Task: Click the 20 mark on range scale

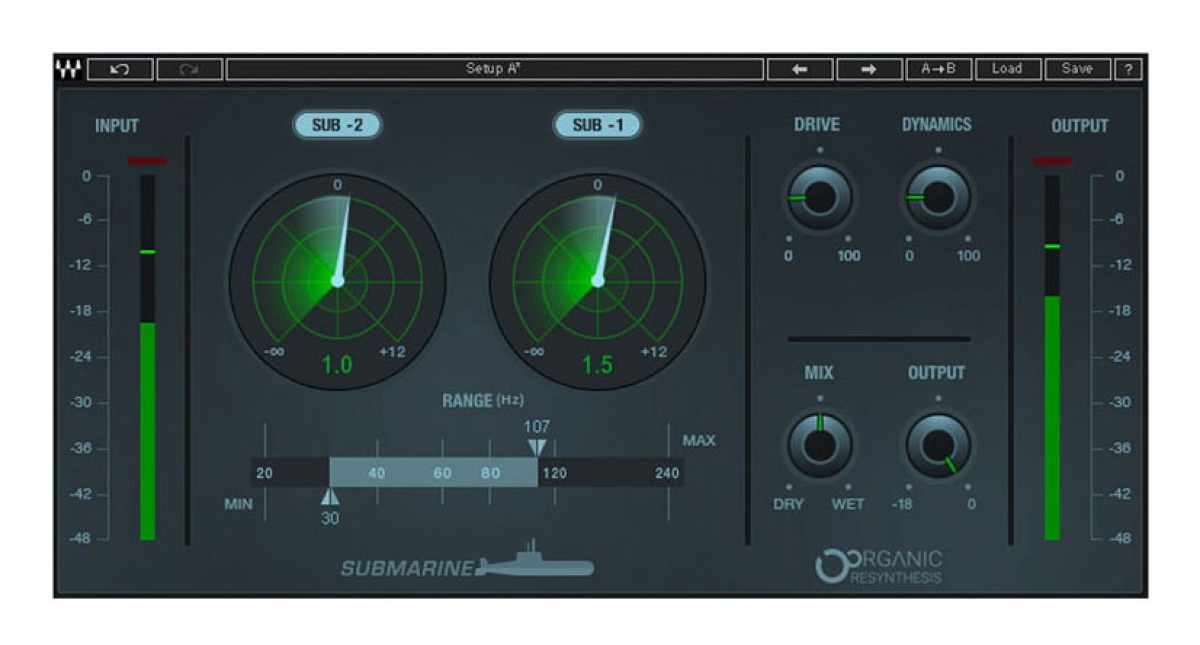Action: point(264,474)
